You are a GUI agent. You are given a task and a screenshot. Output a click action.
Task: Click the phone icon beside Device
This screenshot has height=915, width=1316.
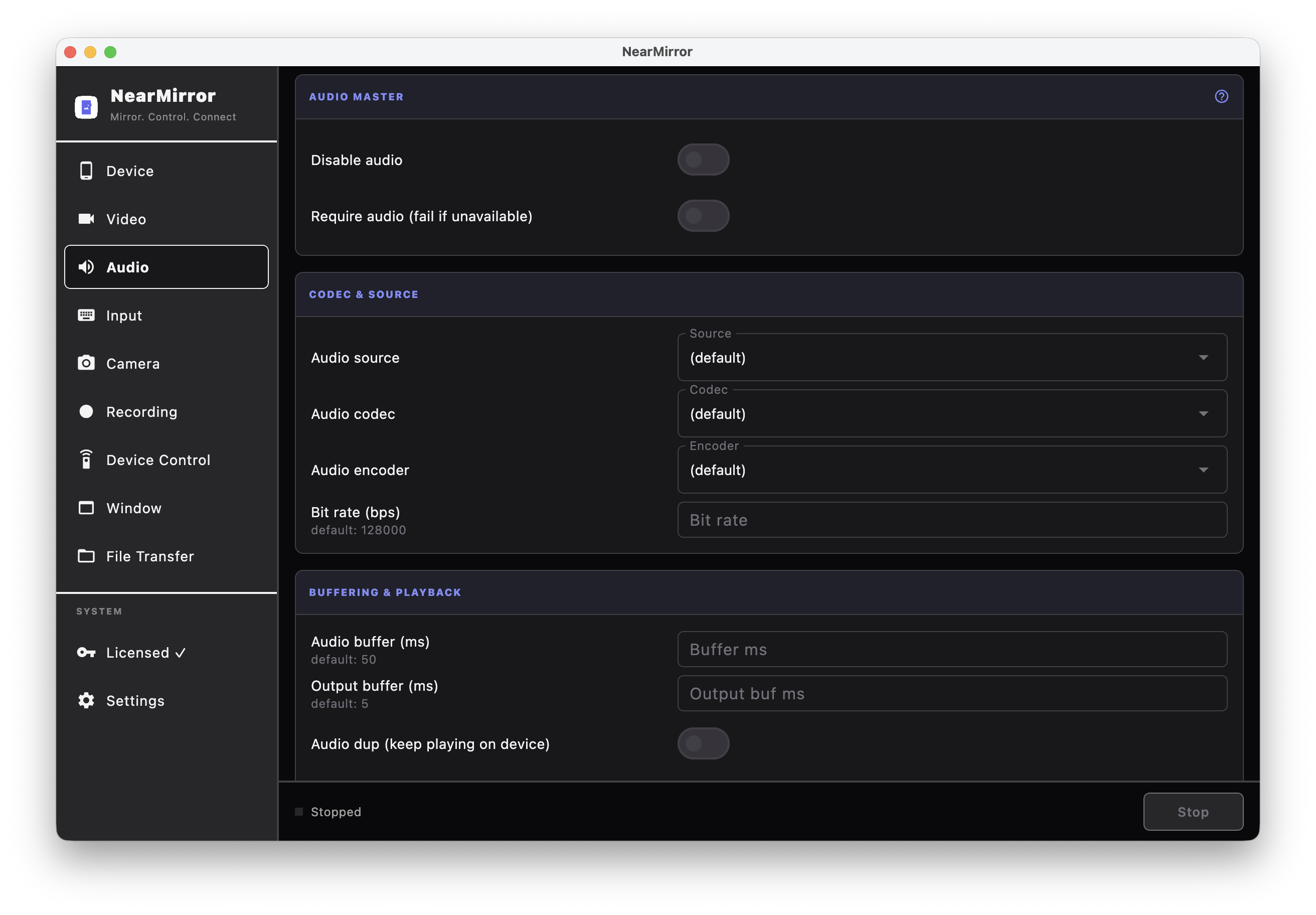click(x=86, y=171)
